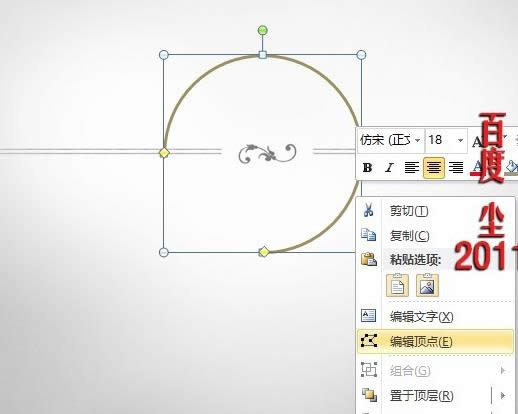Click the Edit Text icon

(x=369, y=316)
